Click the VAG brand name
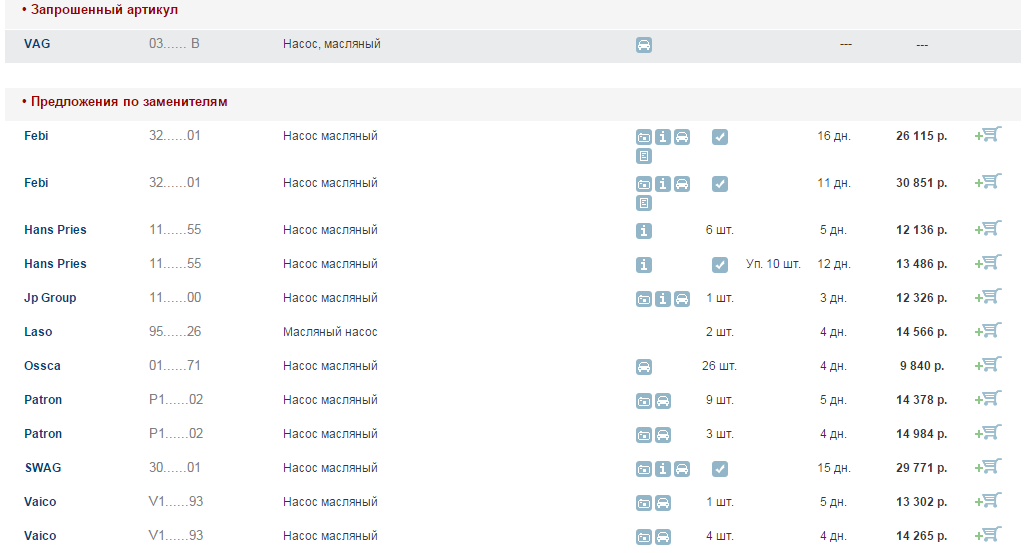This screenshot has width=1030, height=553. pyautogui.click(x=37, y=44)
